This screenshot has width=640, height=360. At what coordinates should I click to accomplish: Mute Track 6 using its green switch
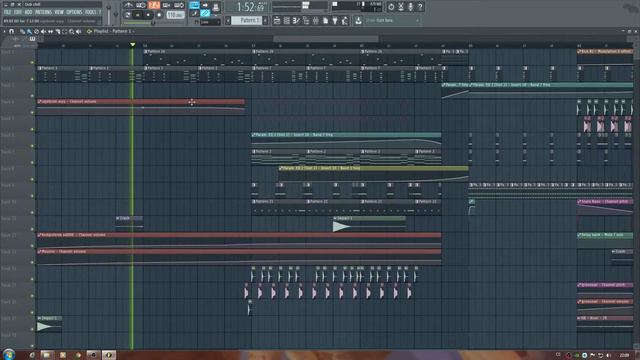[32, 146]
